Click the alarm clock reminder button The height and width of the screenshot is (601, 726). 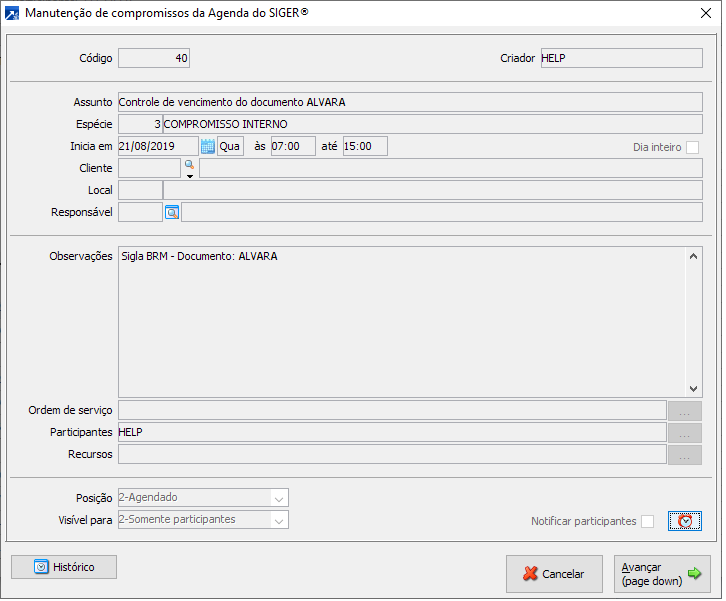[684, 522]
